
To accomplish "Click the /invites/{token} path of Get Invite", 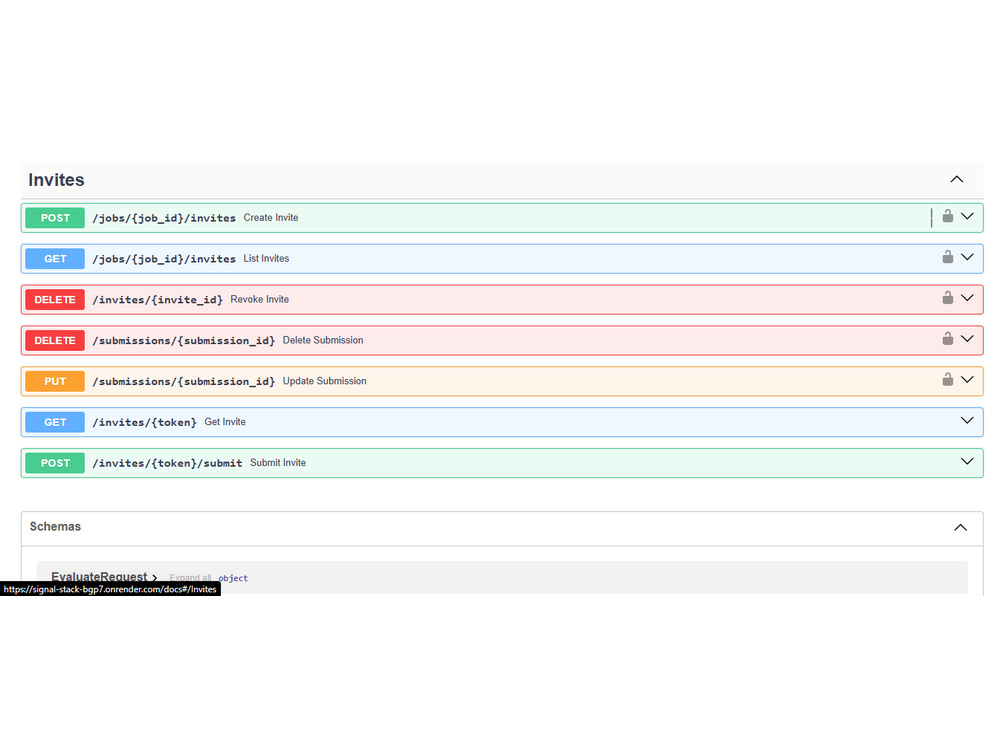I will point(145,422).
